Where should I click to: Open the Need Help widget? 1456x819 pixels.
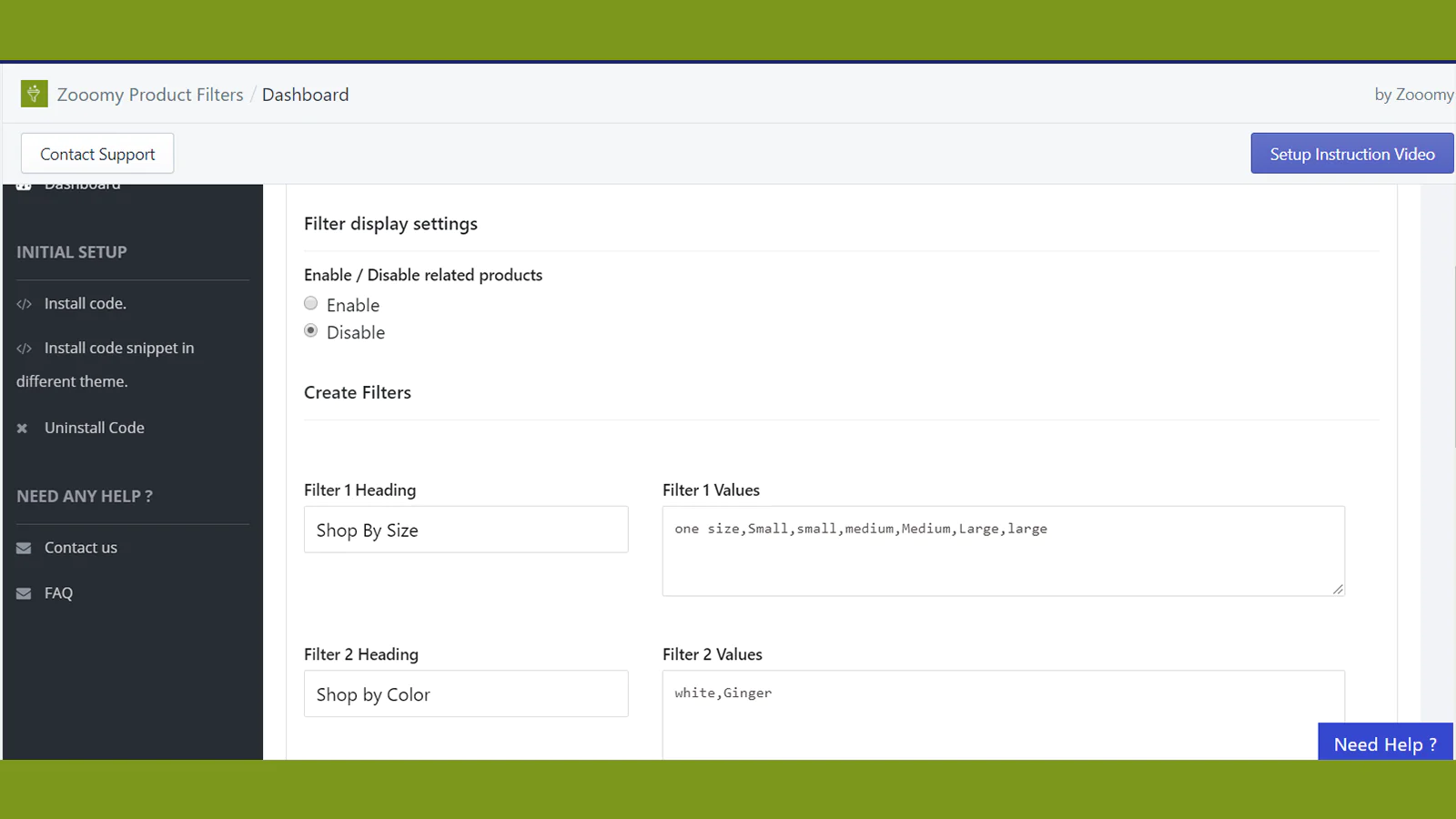[1385, 743]
